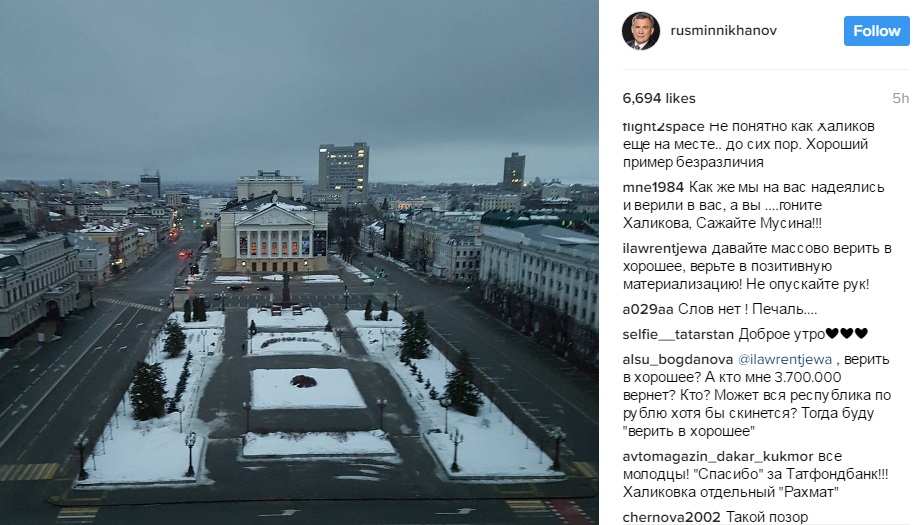Open commenter flight2space profile
Image resolution: width=915 pixels, height=525 pixels.
[663, 127]
